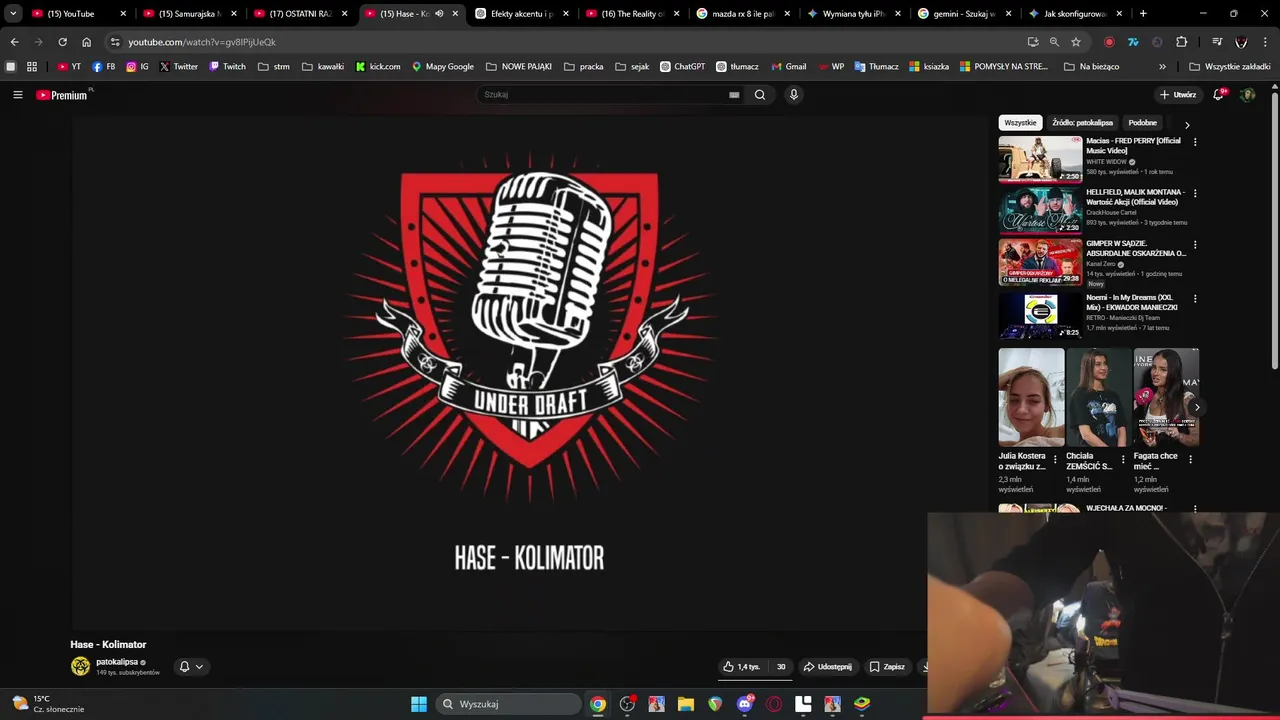This screenshot has height=720, width=1280.
Task: Like the video with thumbs up
Action: click(741, 667)
